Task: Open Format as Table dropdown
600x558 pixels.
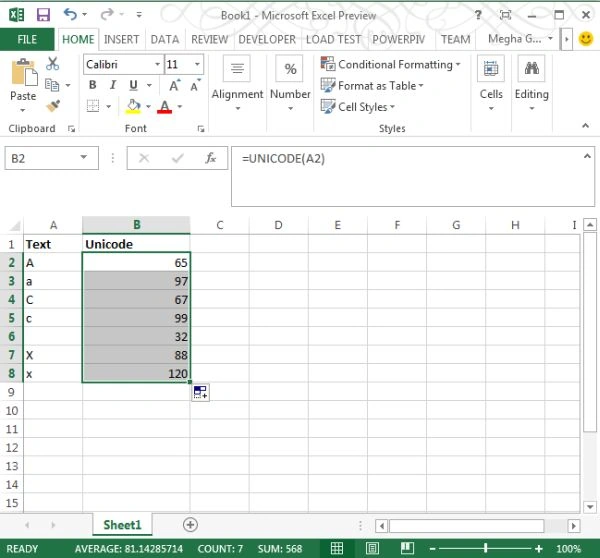Action: pyautogui.click(x=372, y=85)
